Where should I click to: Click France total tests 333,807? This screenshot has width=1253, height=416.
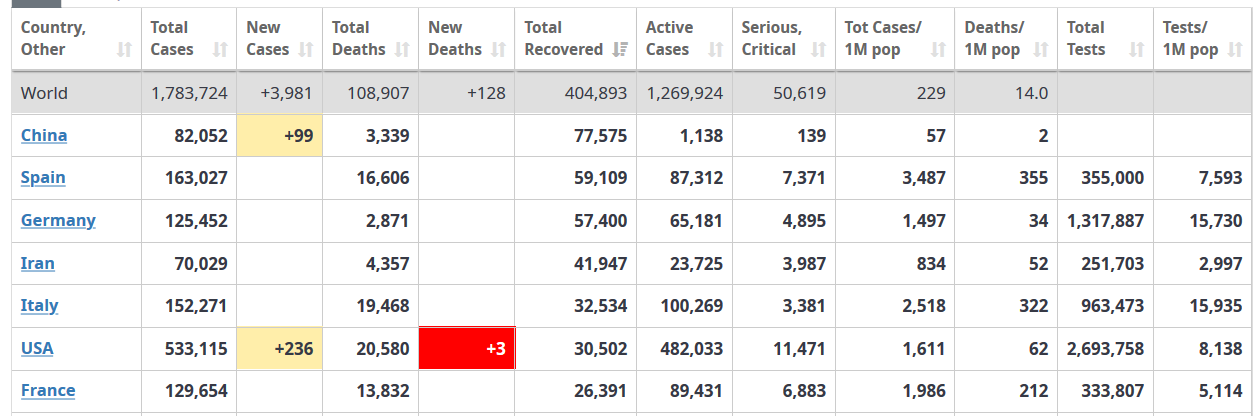pyautogui.click(x=1113, y=390)
